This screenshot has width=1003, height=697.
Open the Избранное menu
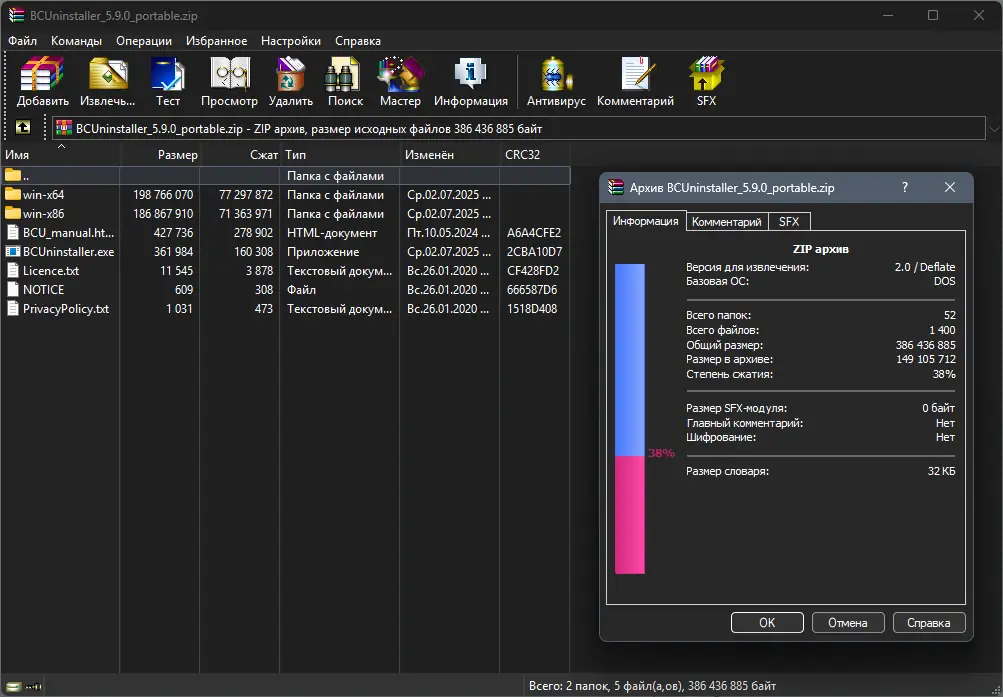[216, 40]
